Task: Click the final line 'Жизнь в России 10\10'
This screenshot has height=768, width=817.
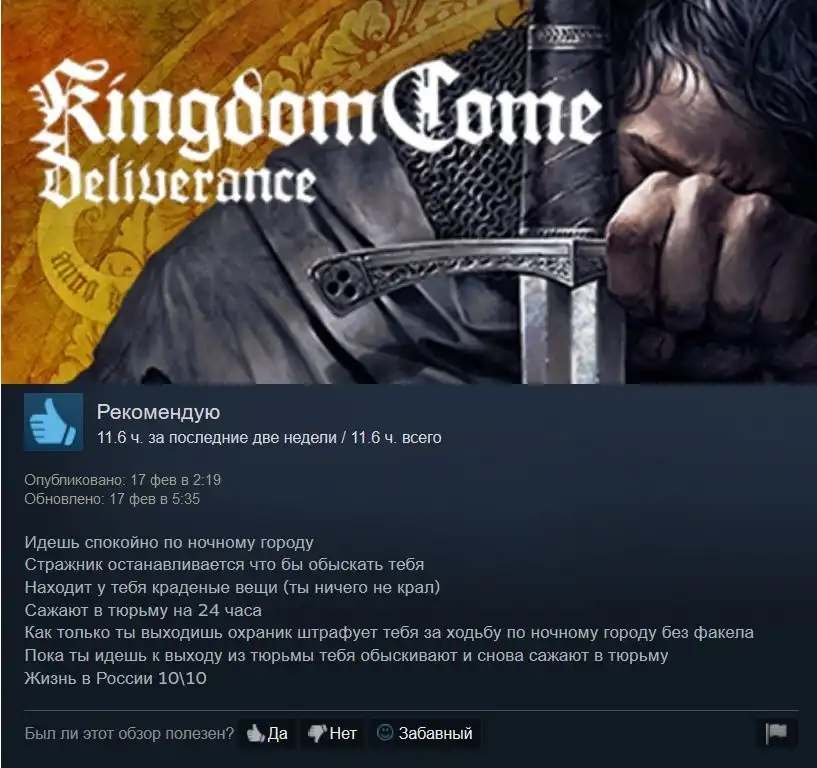Action: click(116, 678)
